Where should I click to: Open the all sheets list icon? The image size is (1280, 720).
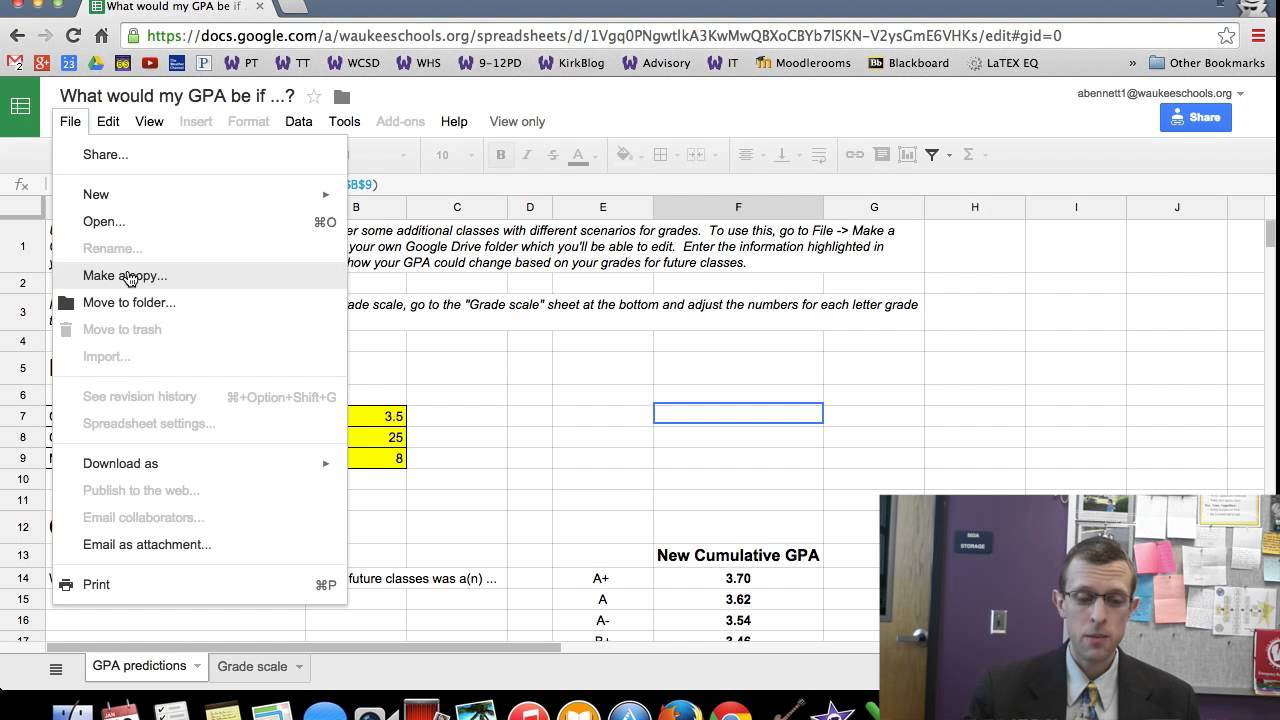click(56, 669)
